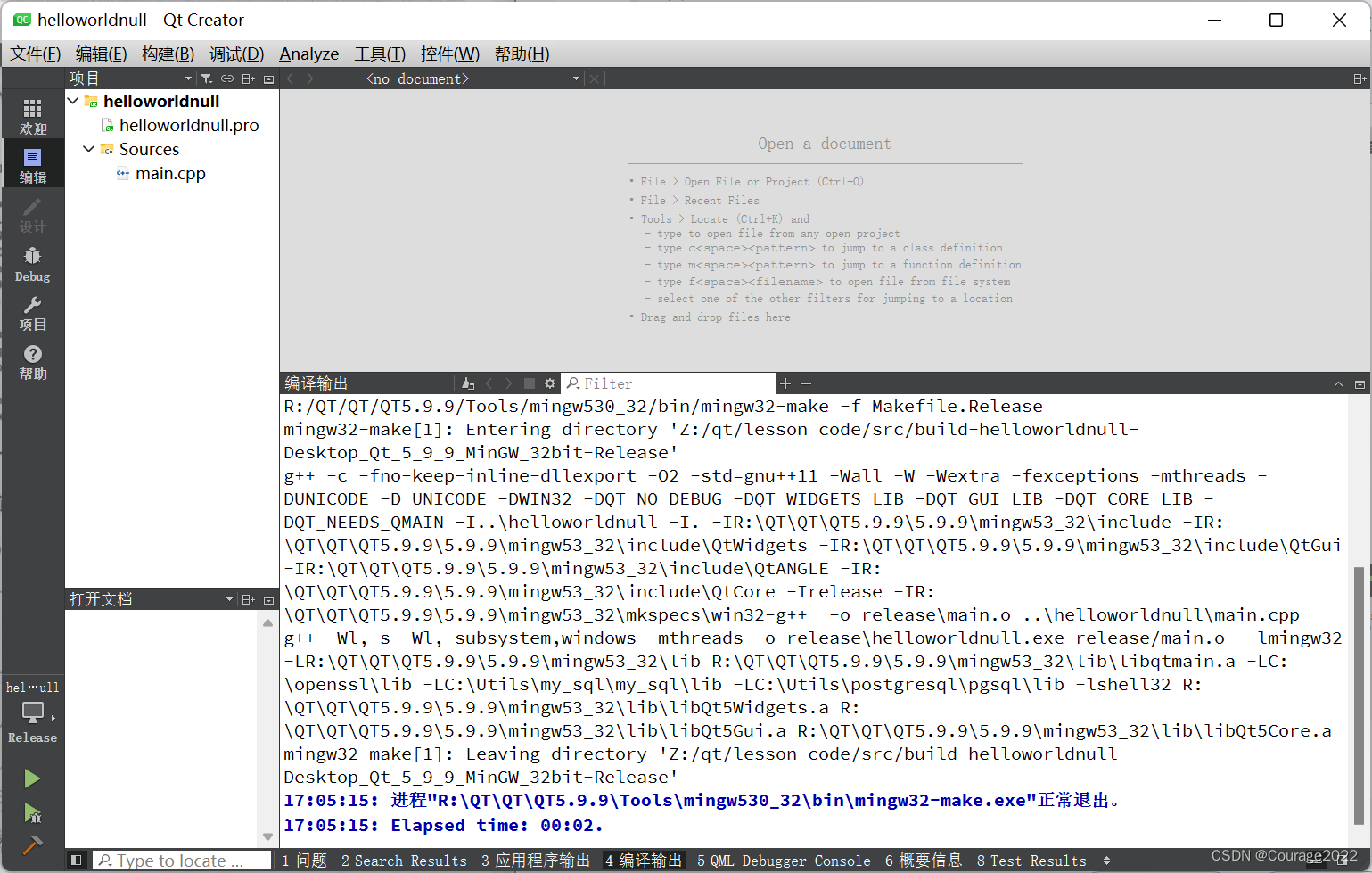Show the 1 问题 issues pane
The image size is (1372, 873).
[x=304, y=861]
